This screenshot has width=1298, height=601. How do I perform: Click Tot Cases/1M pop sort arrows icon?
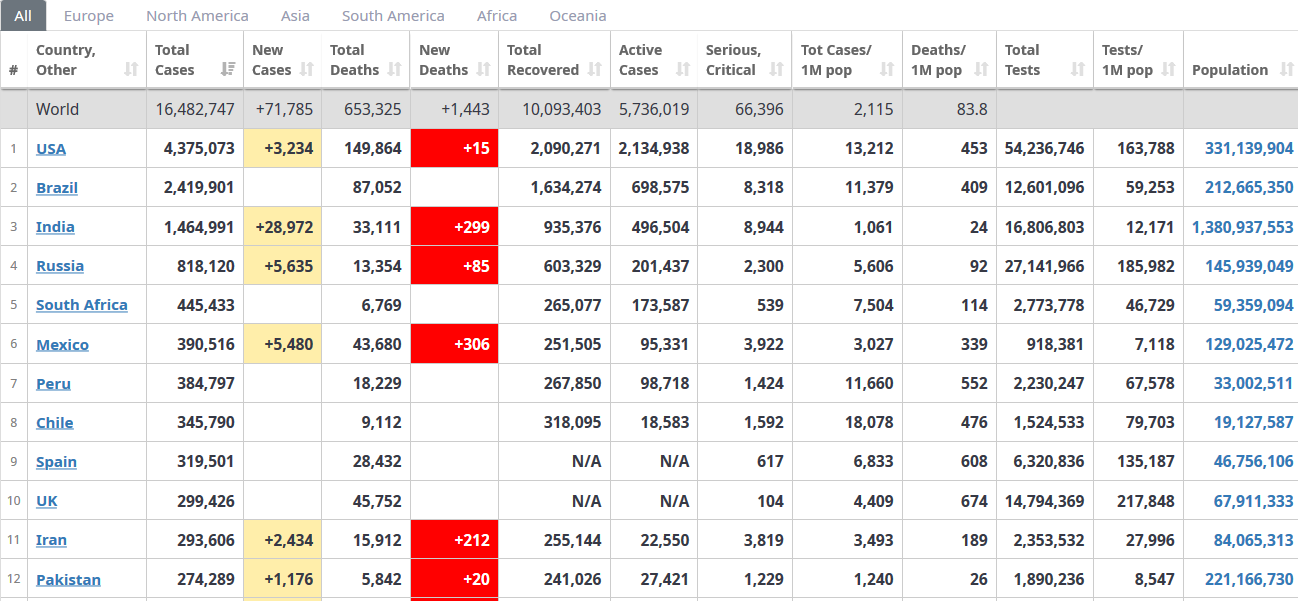[887, 70]
